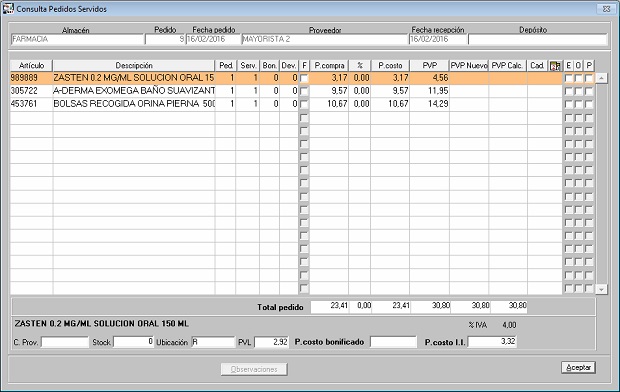620x392 pixels.
Task: Sort by the Artículo column header
Action: [31, 66]
